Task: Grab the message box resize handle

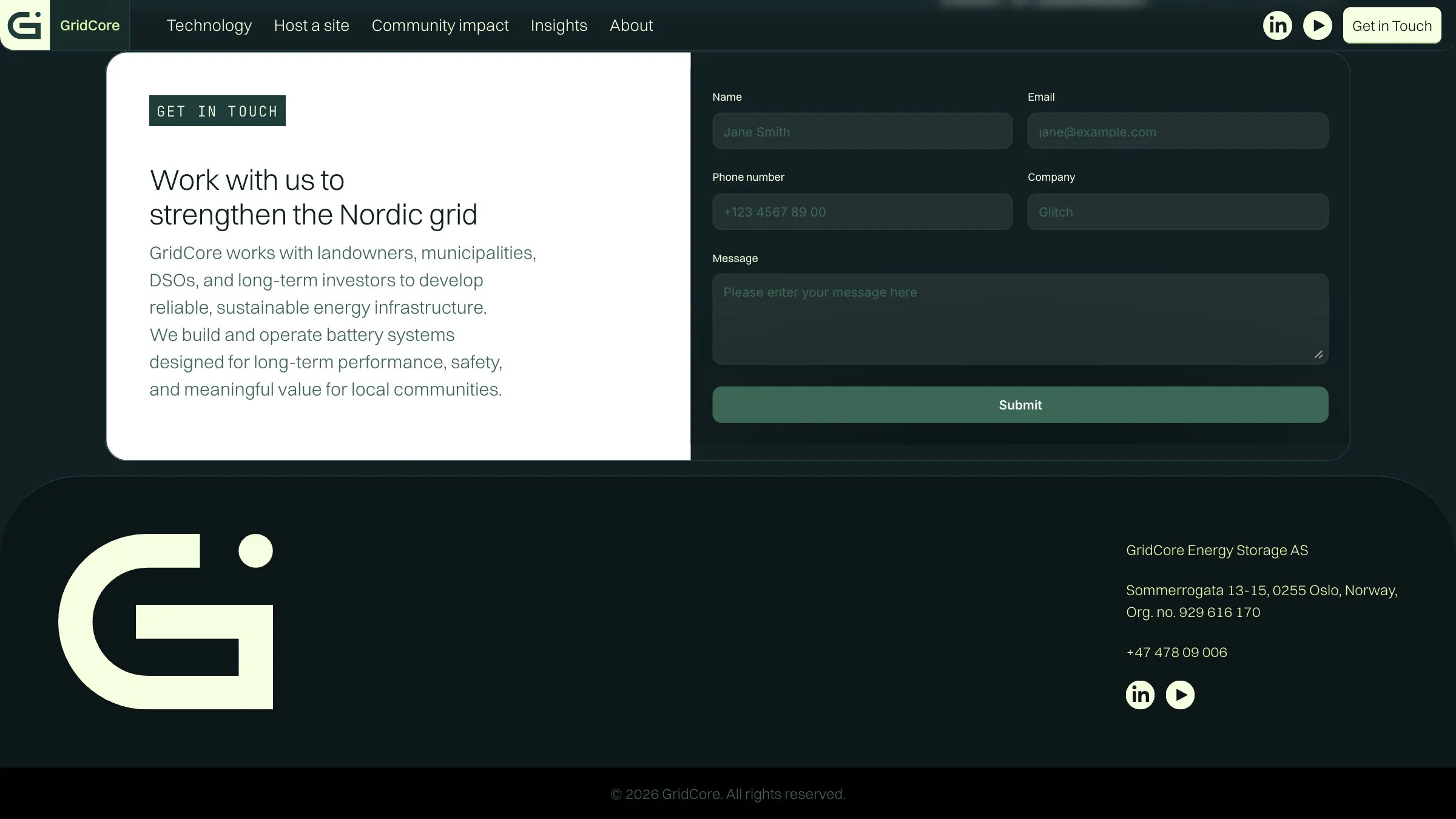Action: (x=1318, y=354)
